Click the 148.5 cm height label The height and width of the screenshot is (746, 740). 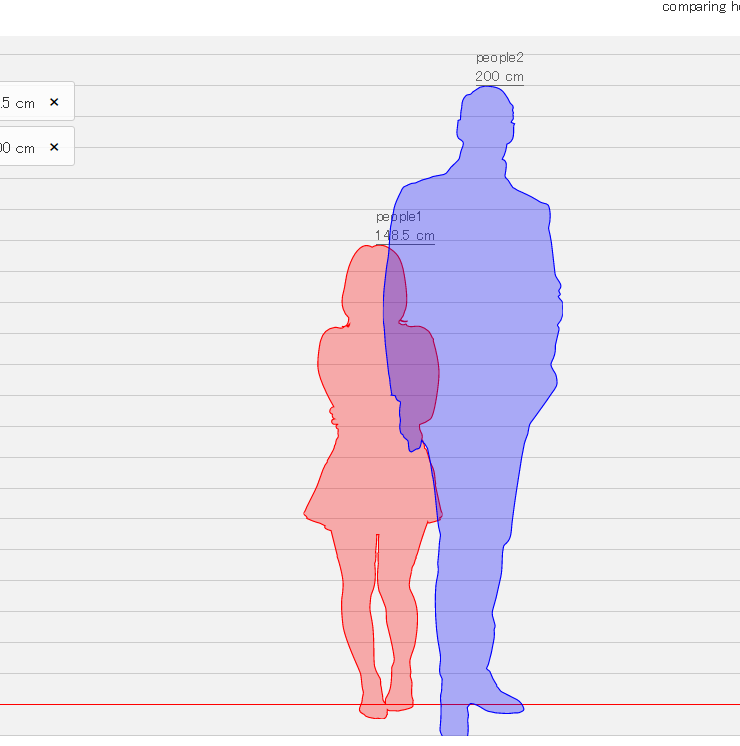point(405,236)
